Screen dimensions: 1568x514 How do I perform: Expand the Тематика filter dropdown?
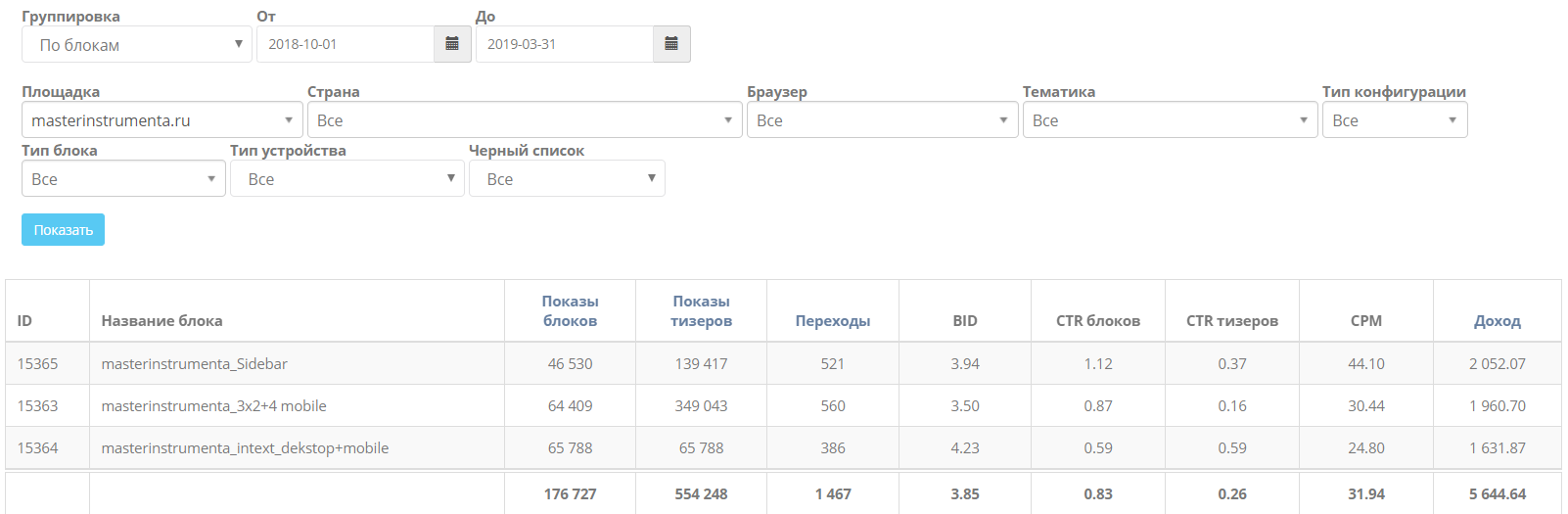pyautogui.click(x=1170, y=120)
